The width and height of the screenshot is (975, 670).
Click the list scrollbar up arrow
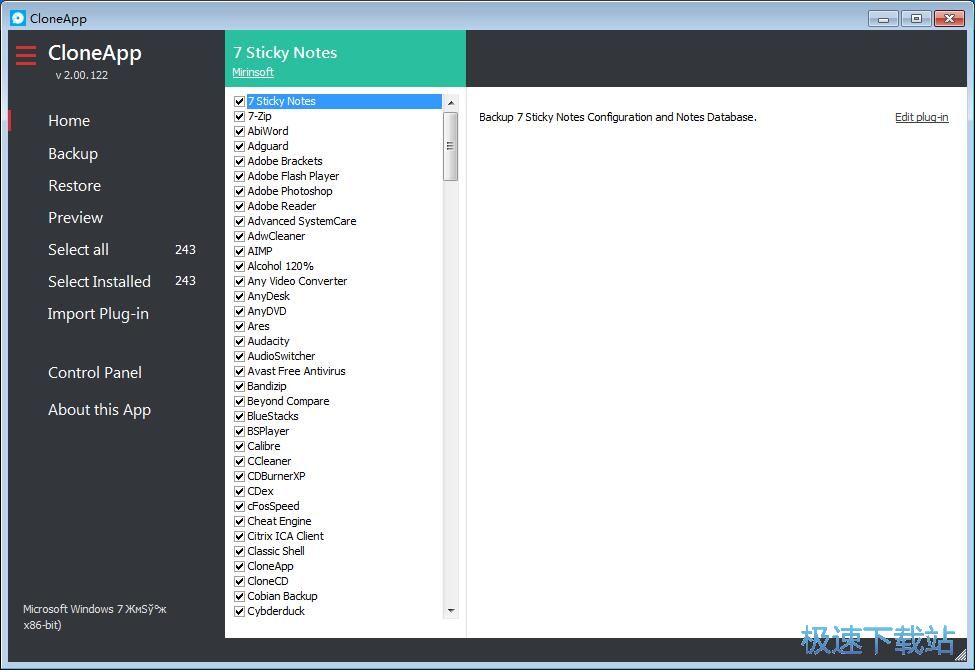click(x=451, y=103)
